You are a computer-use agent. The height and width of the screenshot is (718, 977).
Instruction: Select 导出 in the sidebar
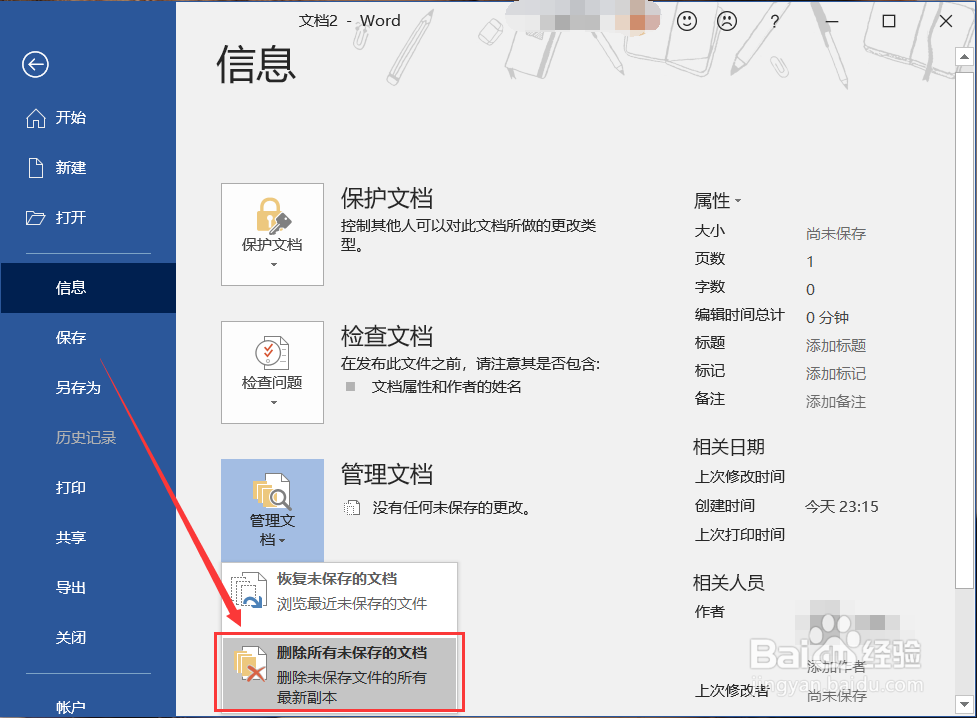70,587
